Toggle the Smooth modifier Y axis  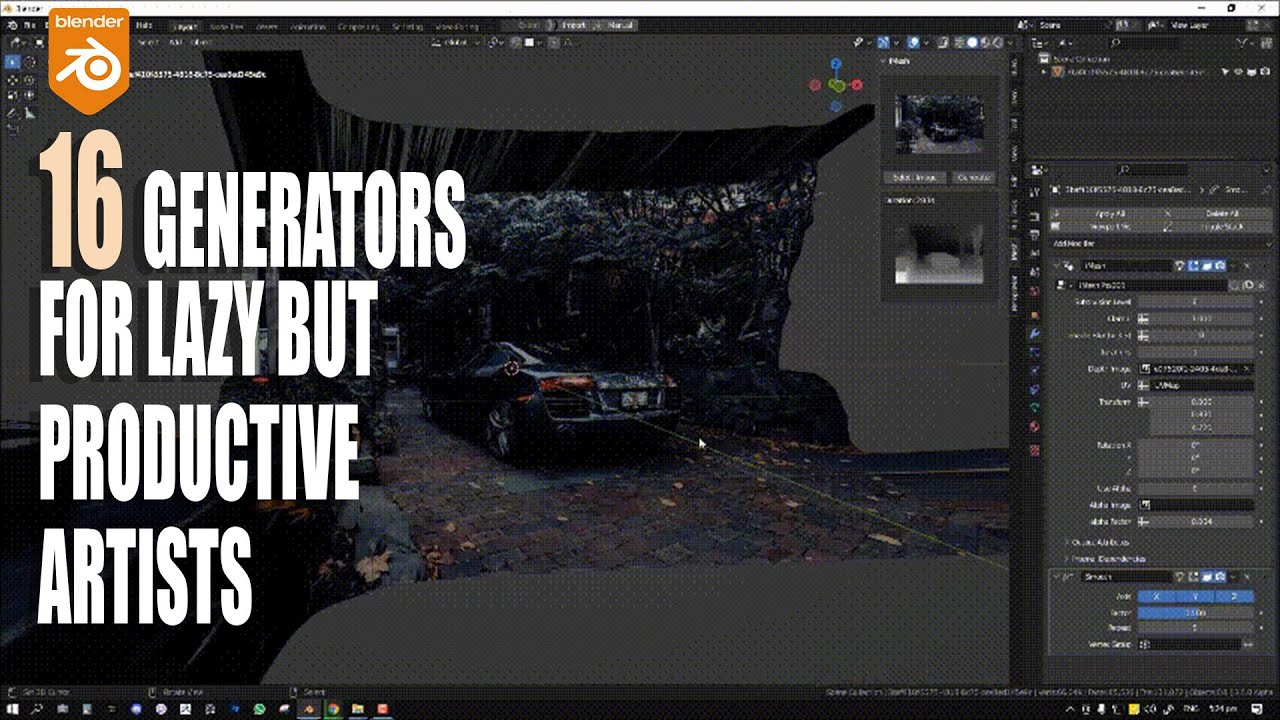[1196, 596]
